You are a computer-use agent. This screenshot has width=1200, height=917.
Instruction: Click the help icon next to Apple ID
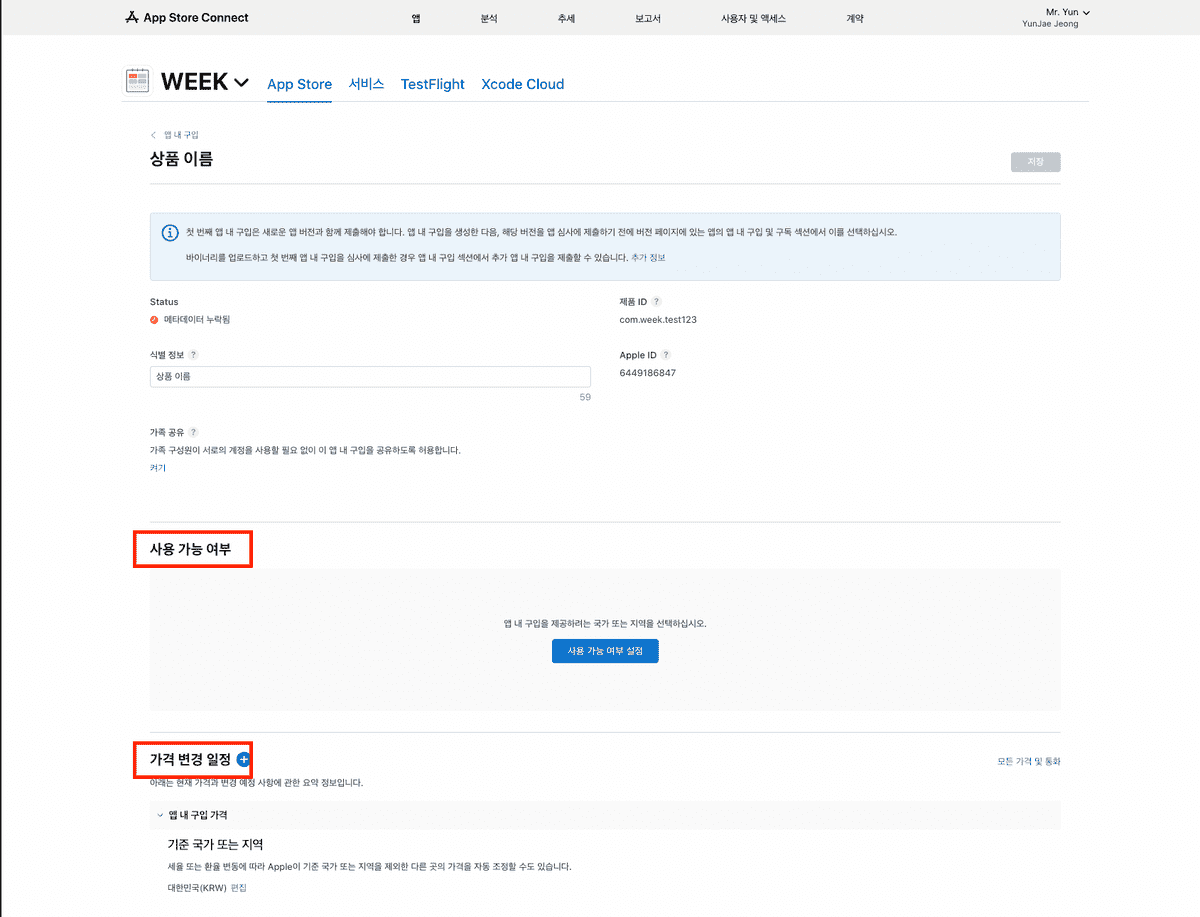point(666,355)
